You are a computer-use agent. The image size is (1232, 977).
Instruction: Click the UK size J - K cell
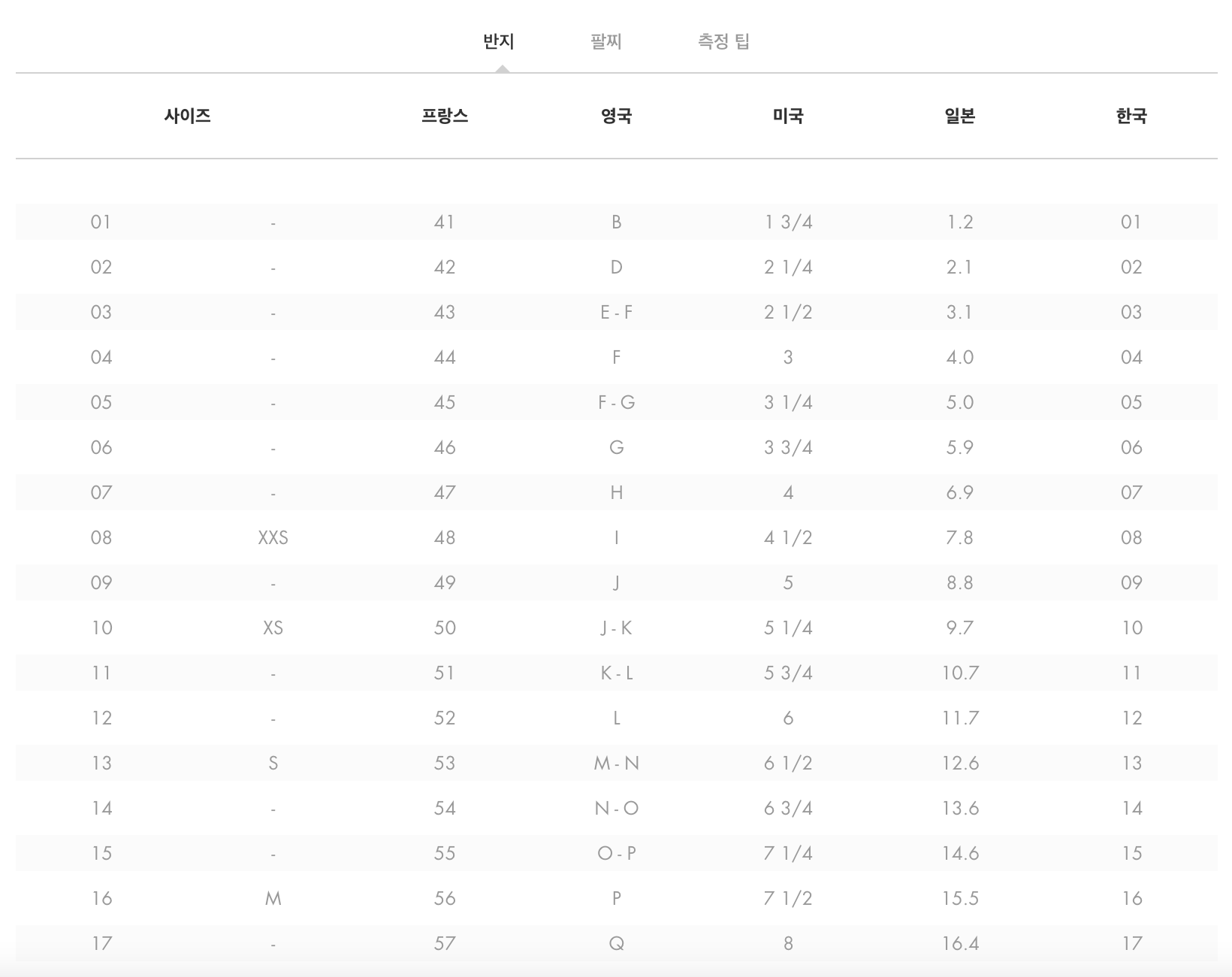coord(617,628)
